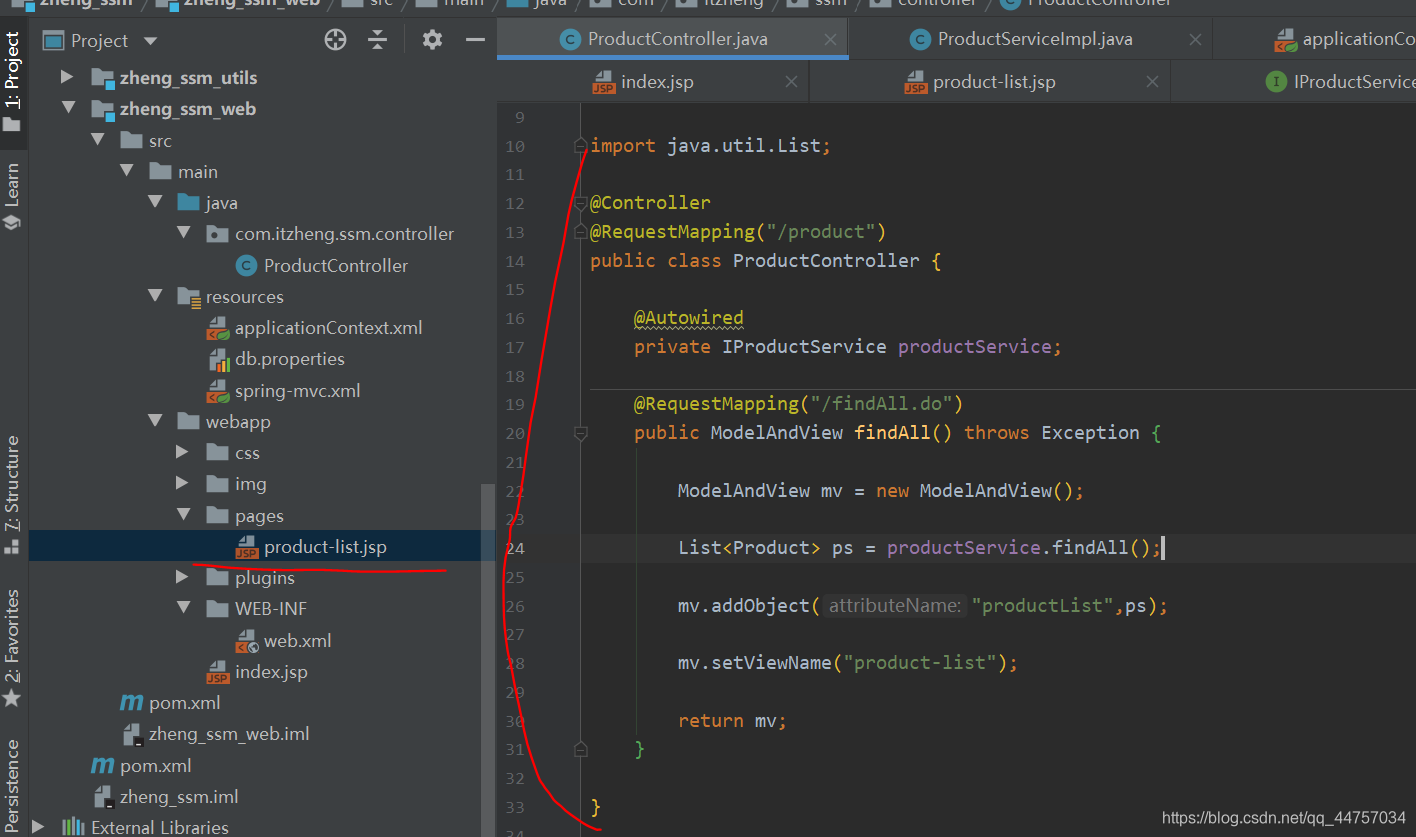Image resolution: width=1416 pixels, height=837 pixels.
Task: Switch to applicationContext editor tab
Action: pos(1345,39)
